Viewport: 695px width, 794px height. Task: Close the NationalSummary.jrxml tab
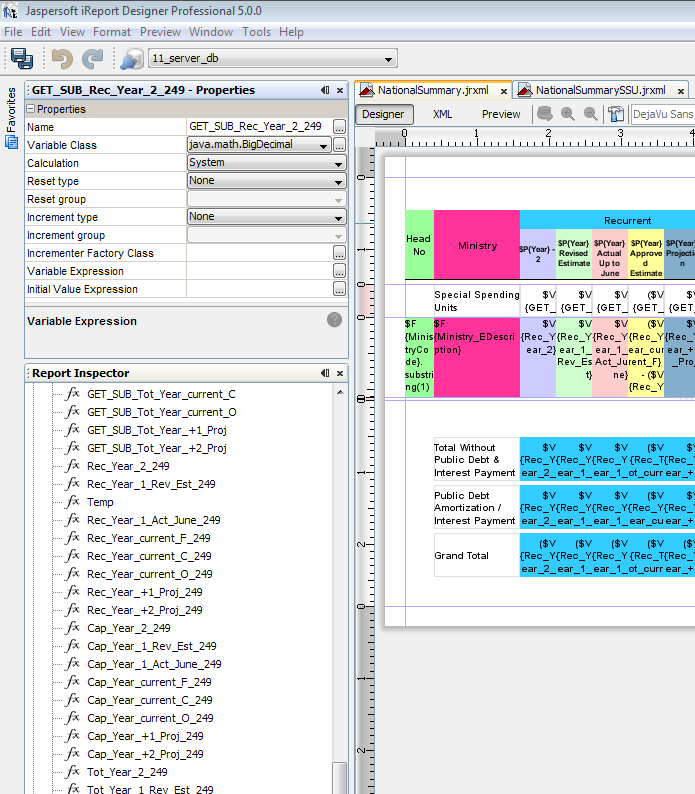[x=504, y=91]
